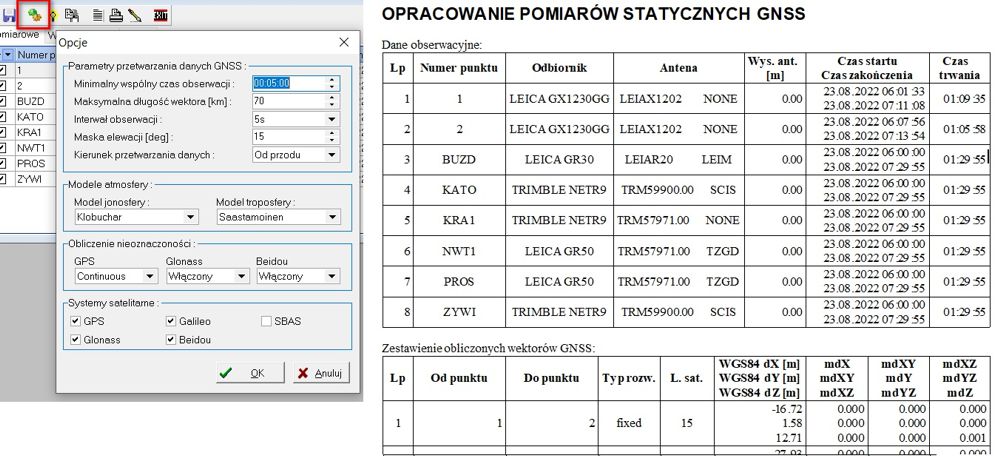Image resolution: width=1000 pixels, height=456 pixels.
Task: Adjust maximum vector length with spinner arrows
Action: coord(332,101)
